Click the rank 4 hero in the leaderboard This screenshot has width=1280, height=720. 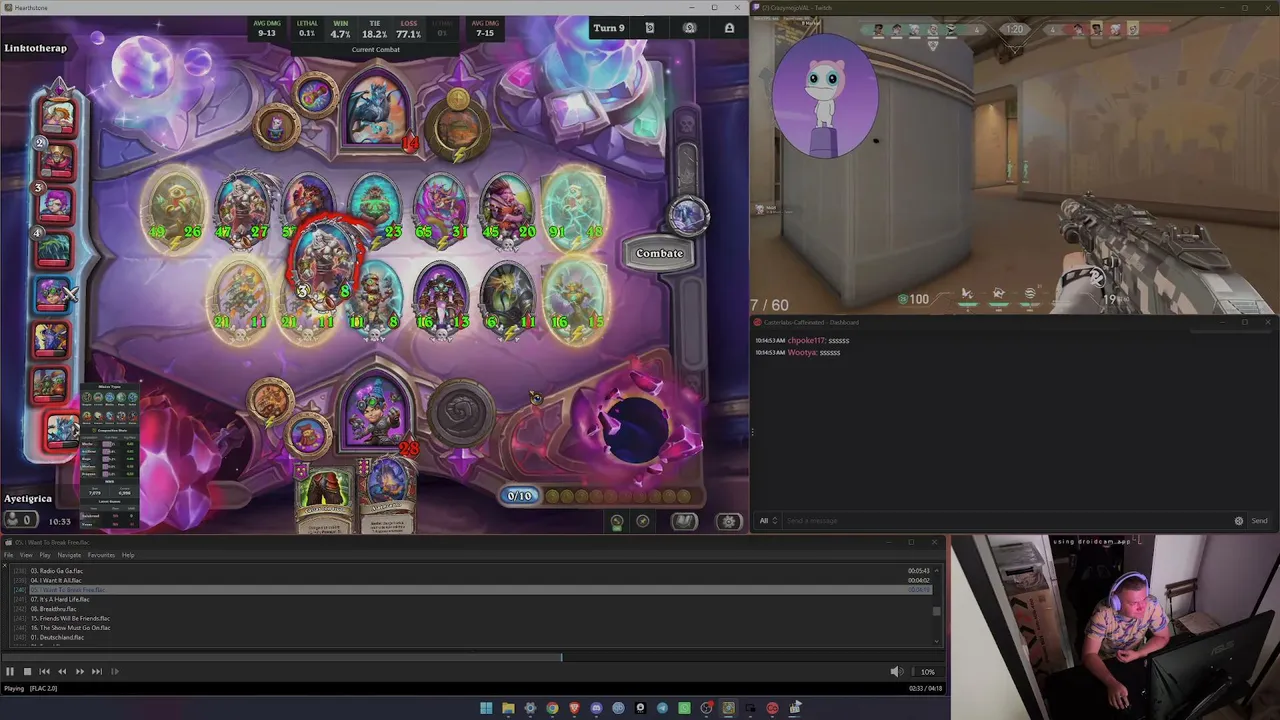coord(56,250)
